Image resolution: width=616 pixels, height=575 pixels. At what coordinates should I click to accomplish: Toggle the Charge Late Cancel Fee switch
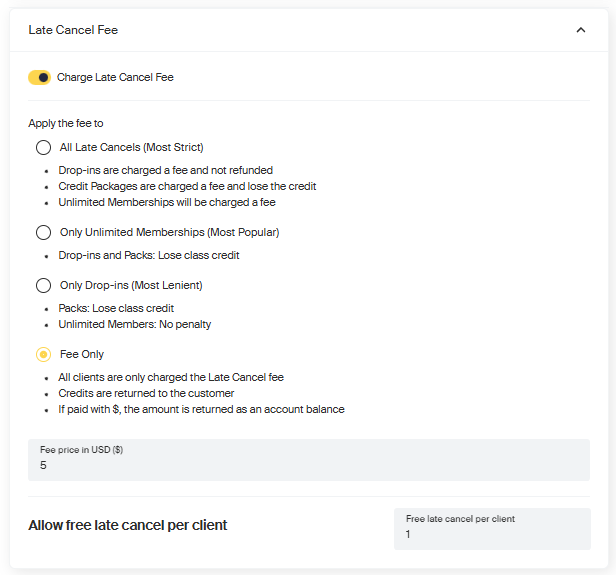click(40, 78)
